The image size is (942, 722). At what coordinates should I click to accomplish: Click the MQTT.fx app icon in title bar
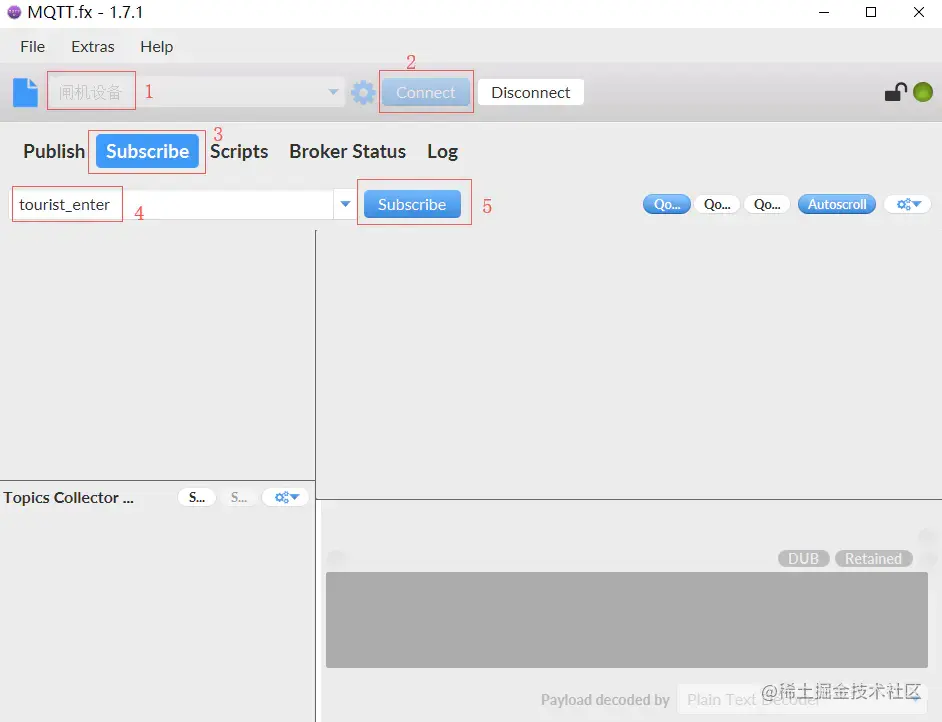(14, 13)
